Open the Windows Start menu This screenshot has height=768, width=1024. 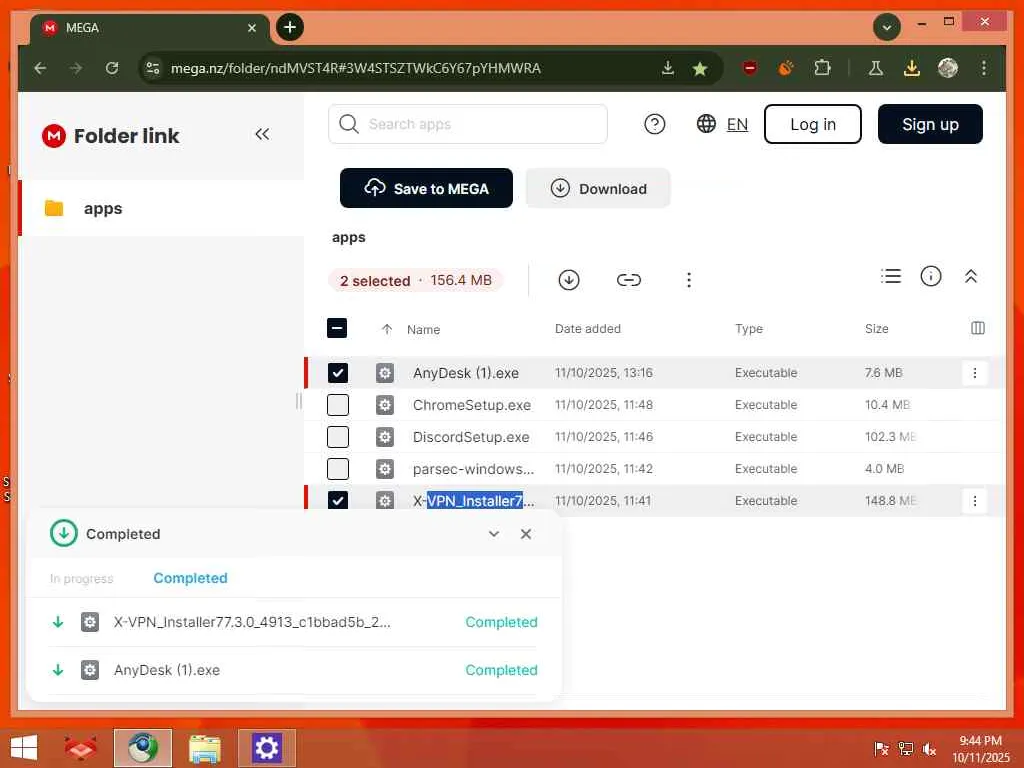pos(24,748)
